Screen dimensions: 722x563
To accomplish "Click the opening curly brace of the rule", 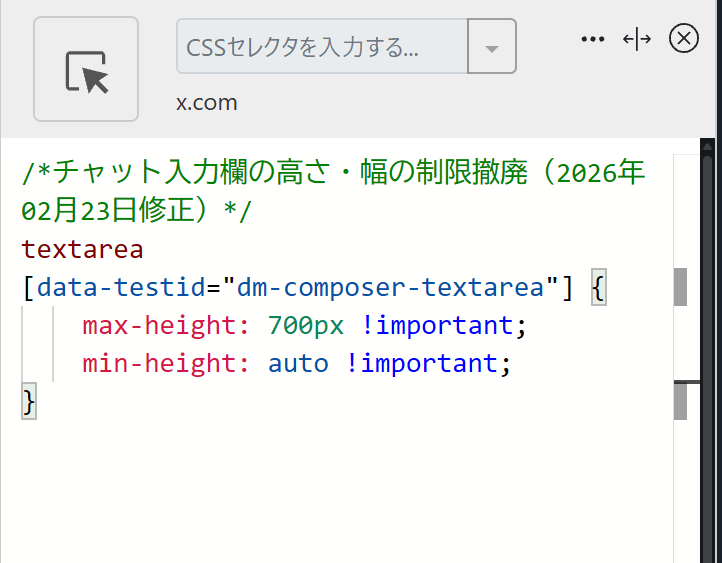I will [598, 288].
